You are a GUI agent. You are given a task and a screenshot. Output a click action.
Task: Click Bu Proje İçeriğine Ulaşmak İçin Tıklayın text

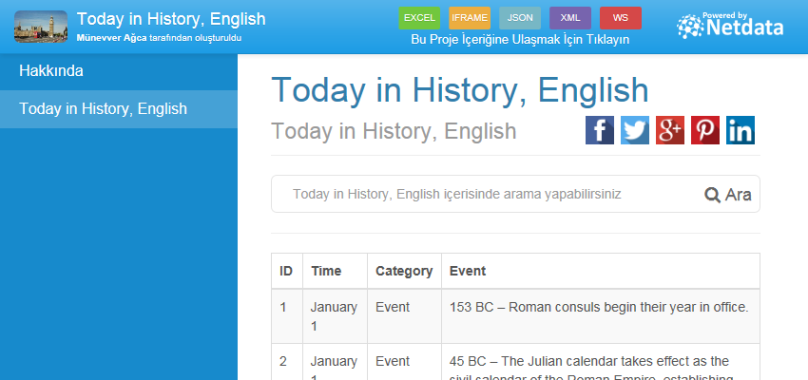[x=520, y=40]
